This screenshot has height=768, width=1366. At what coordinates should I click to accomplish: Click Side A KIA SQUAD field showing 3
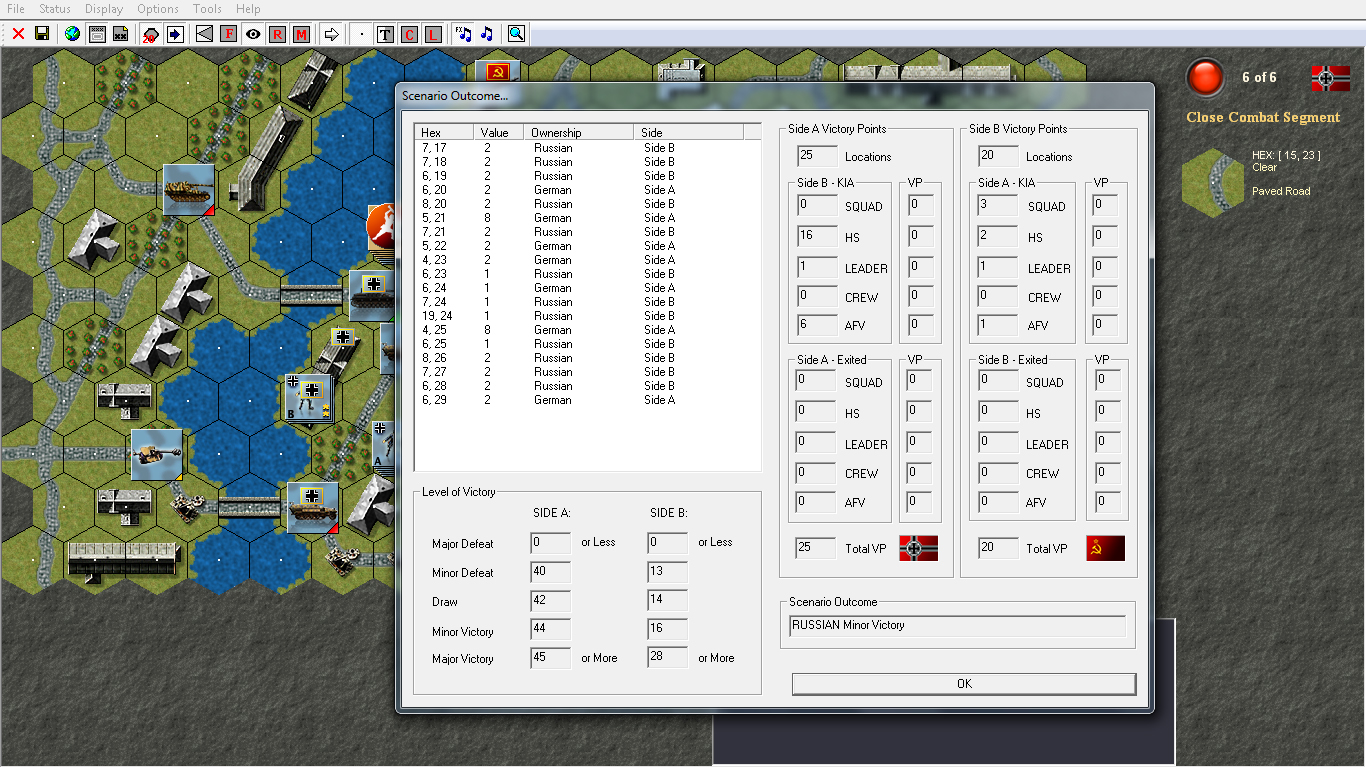[x=999, y=206]
